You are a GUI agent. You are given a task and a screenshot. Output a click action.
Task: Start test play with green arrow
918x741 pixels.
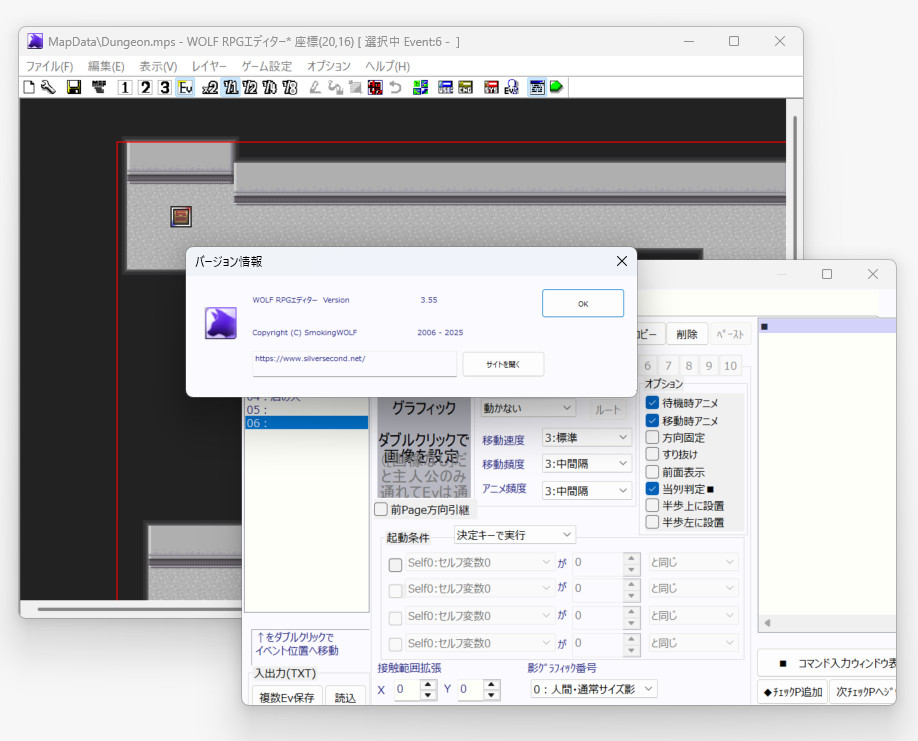click(x=556, y=88)
